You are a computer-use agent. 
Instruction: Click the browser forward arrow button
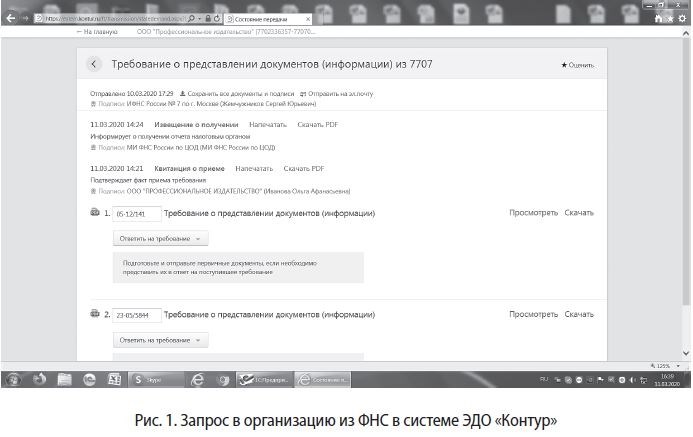coord(25,19)
